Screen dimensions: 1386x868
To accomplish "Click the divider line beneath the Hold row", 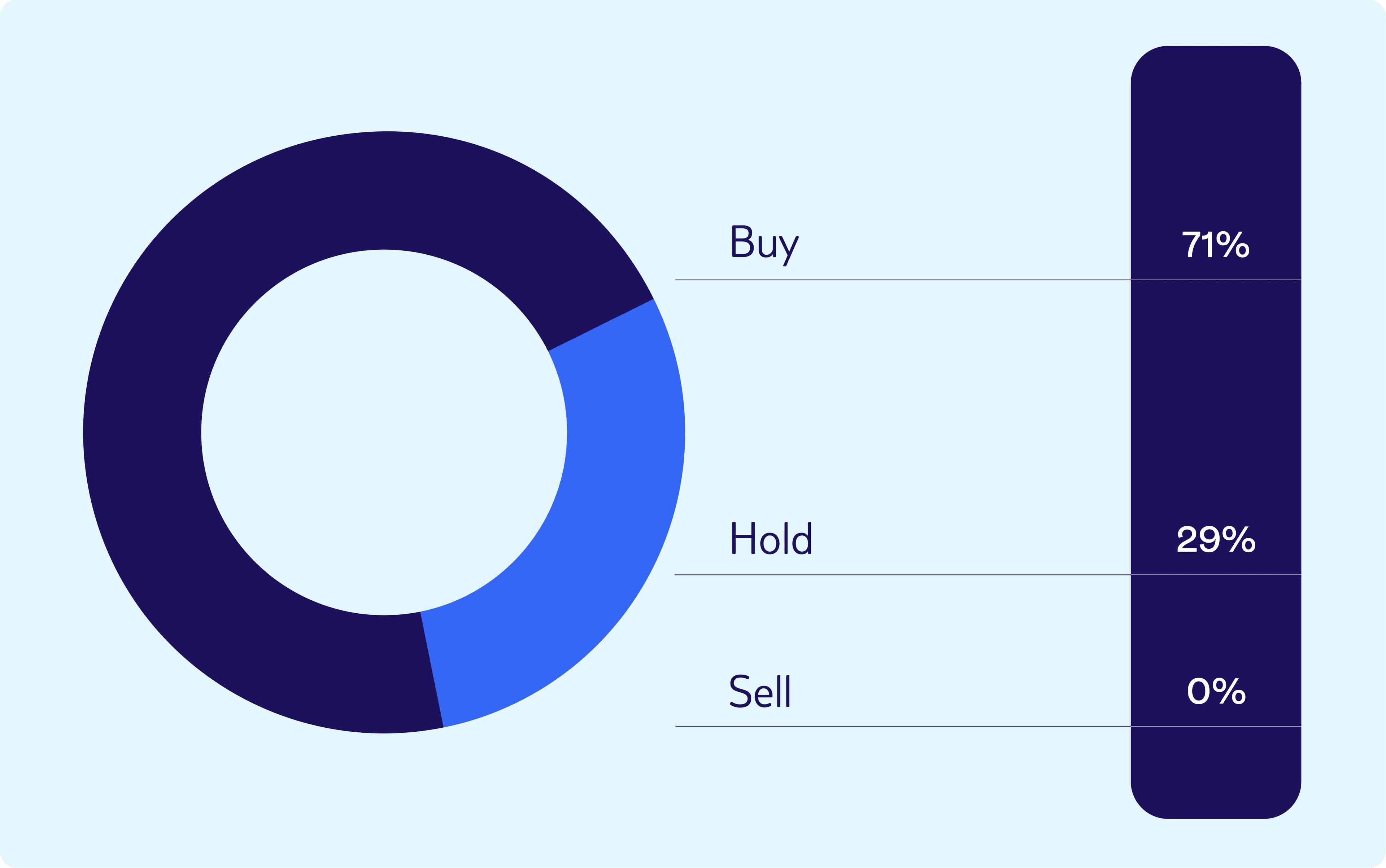I will click(902, 574).
